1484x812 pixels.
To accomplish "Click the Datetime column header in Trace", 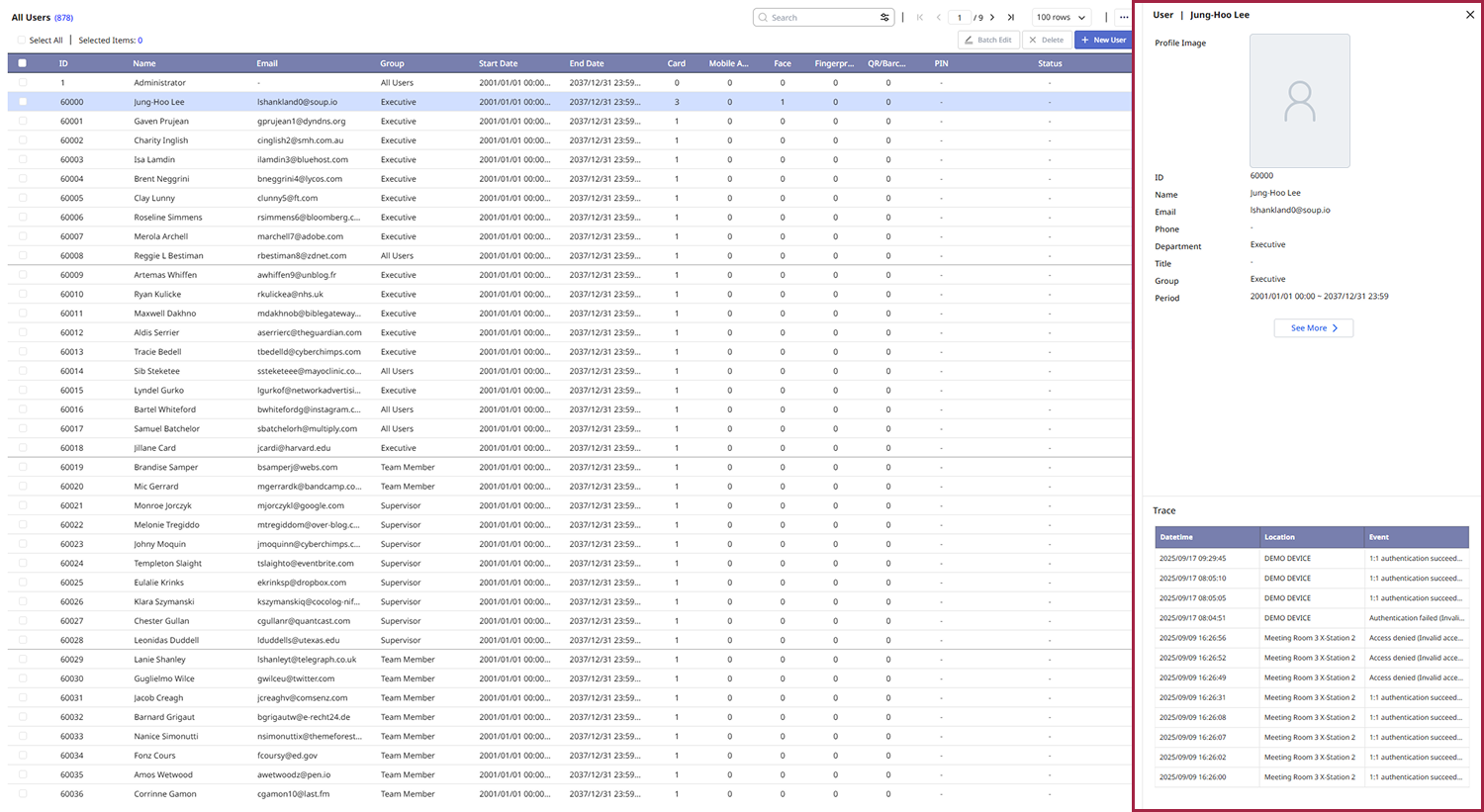I will coord(1176,537).
